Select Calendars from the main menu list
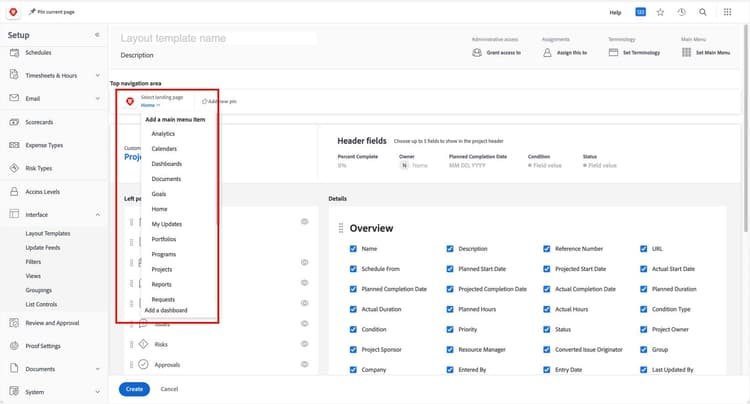 click(164, 149)
